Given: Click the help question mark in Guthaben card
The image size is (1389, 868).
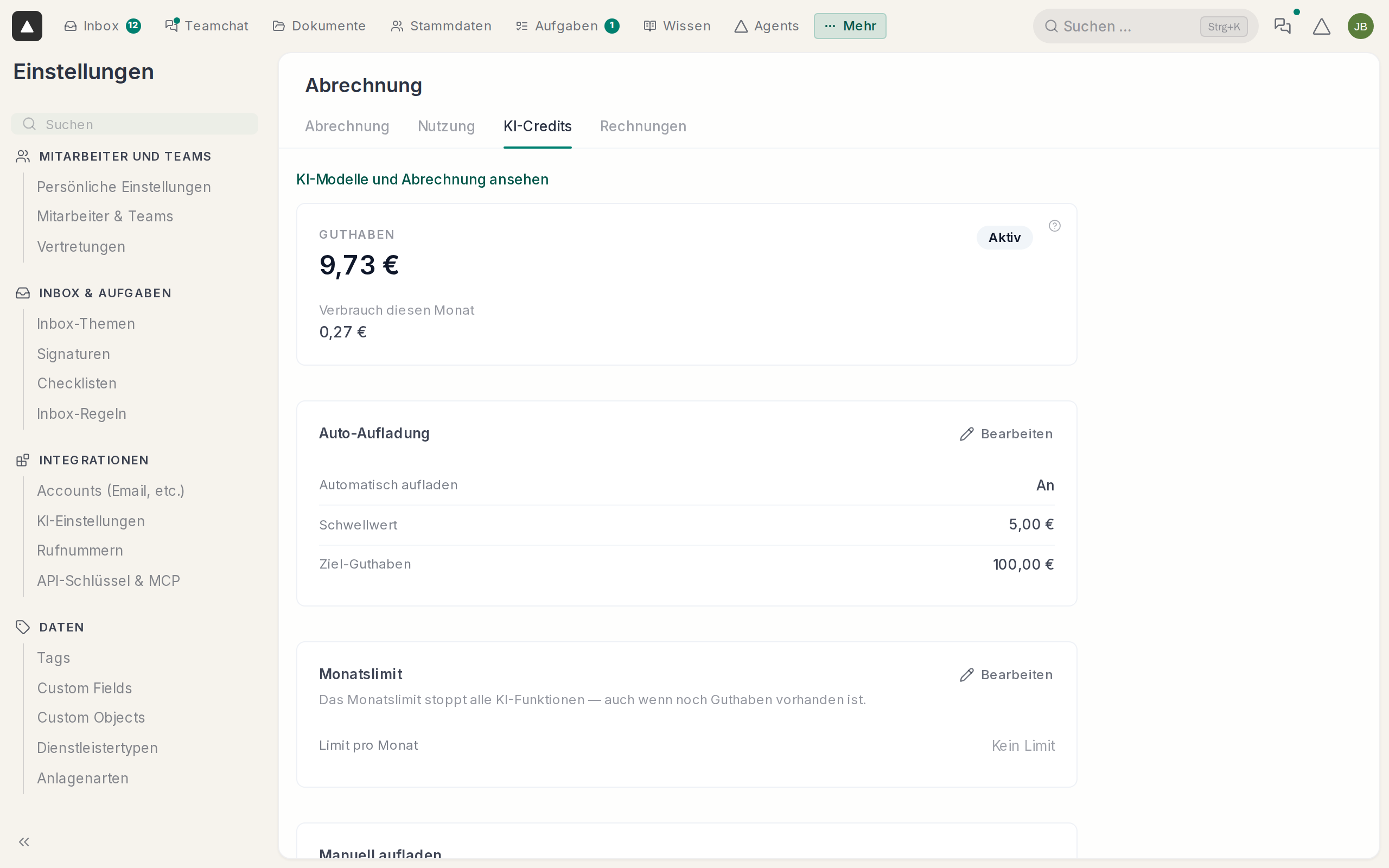Looking at the screenshot, I should (x=1054, y=226).
